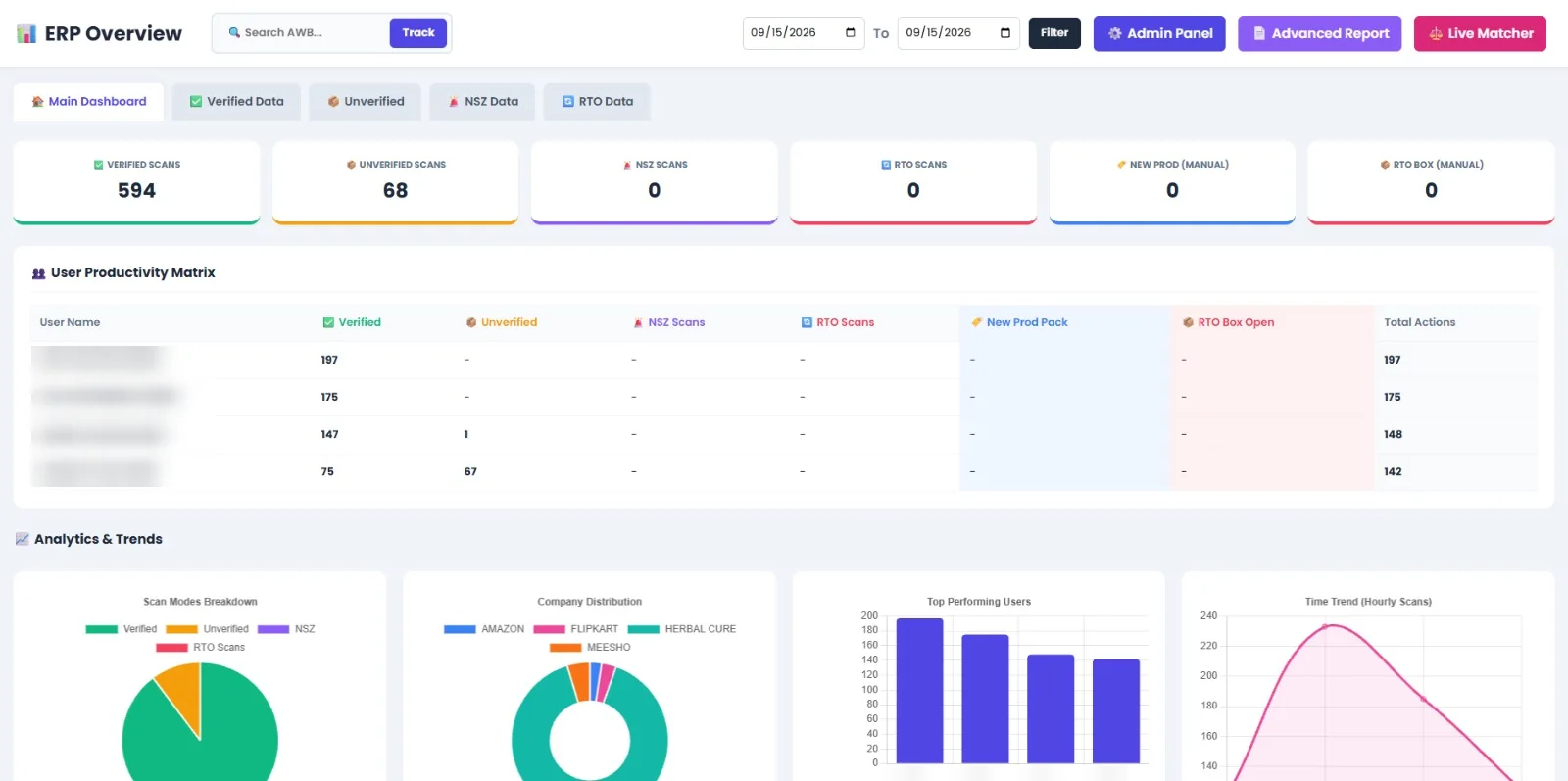This screenshot has width=1568, height=781.
Task: Toggle the AMAZON legend in Company Distribution
Action: coord(484,629)
